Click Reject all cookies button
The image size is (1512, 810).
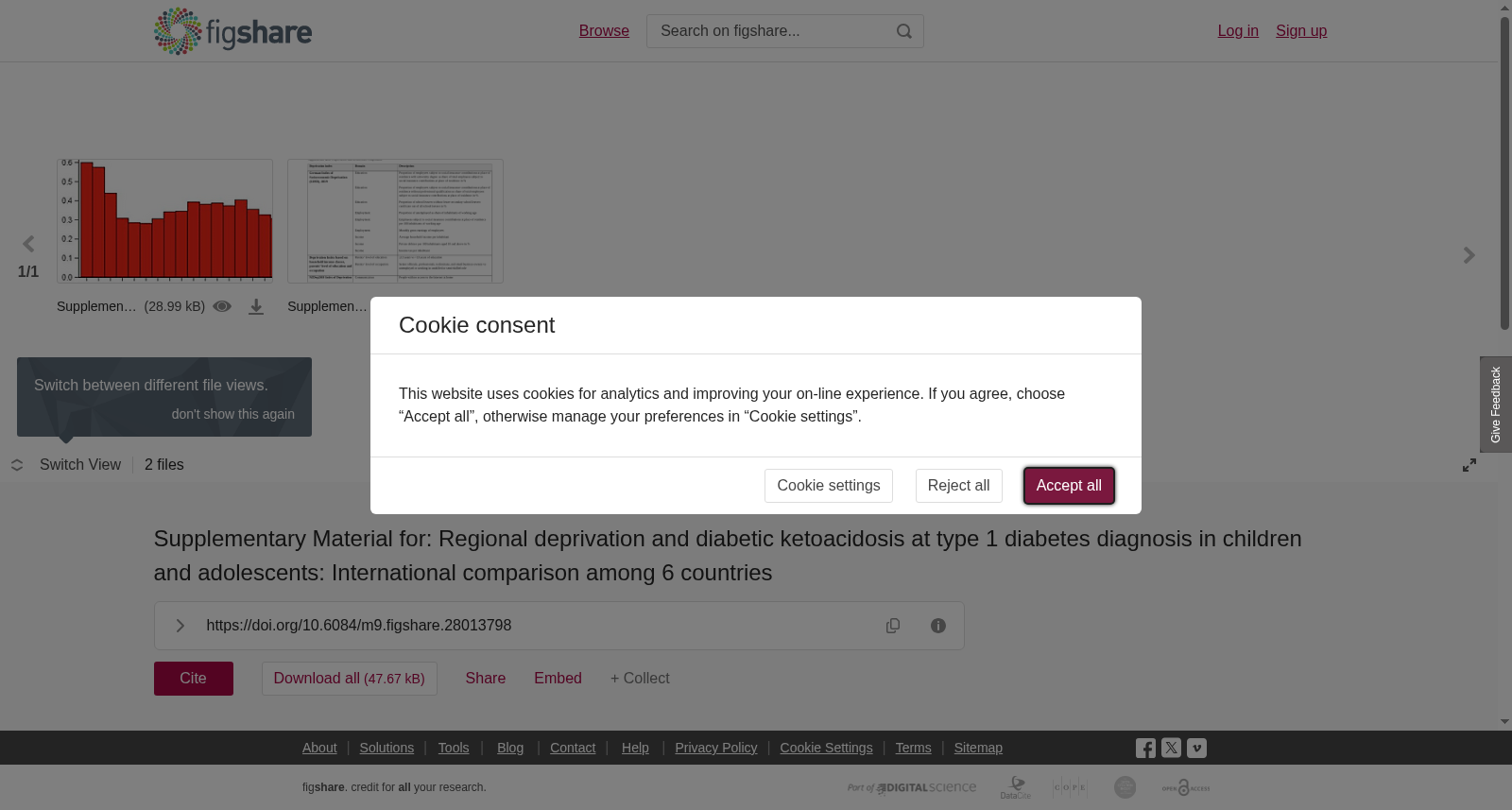958,486
